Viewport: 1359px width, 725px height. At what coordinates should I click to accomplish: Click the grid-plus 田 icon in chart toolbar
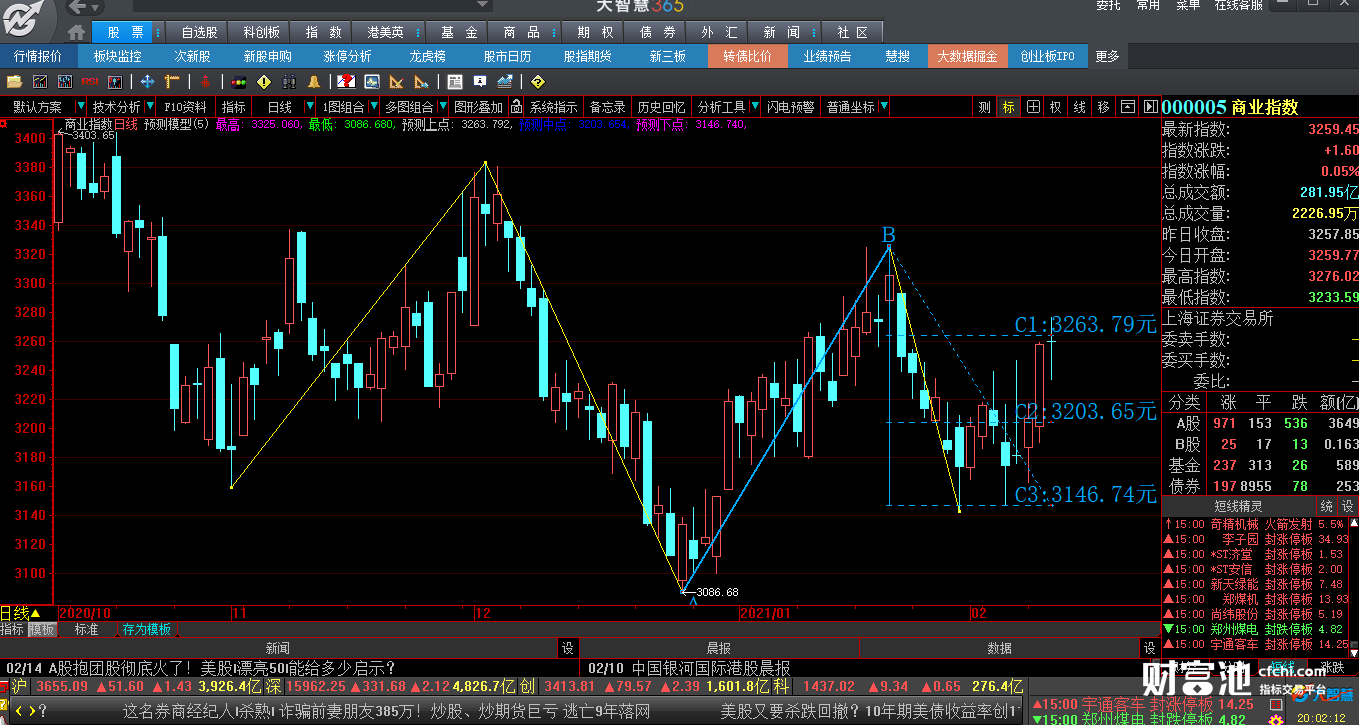click(1033, 106)
